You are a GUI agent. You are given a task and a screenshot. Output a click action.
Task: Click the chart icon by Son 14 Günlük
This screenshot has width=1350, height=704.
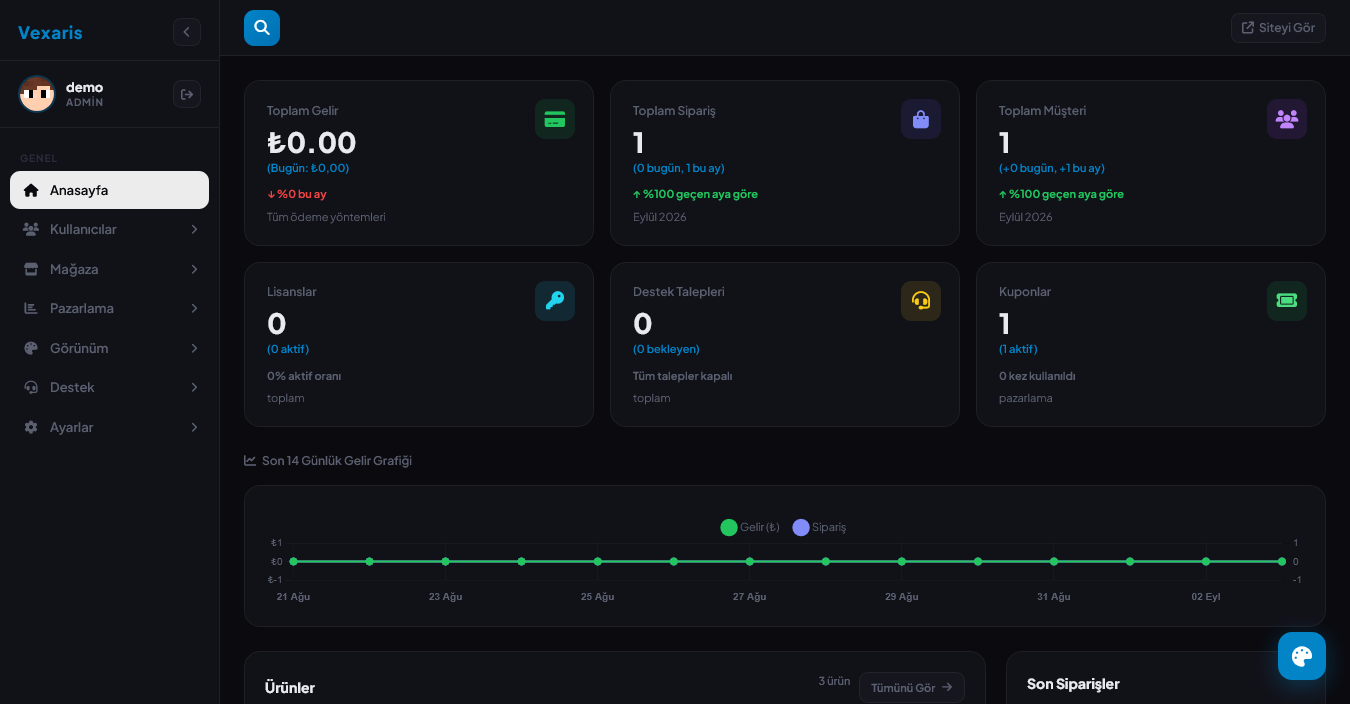[250, 460]
